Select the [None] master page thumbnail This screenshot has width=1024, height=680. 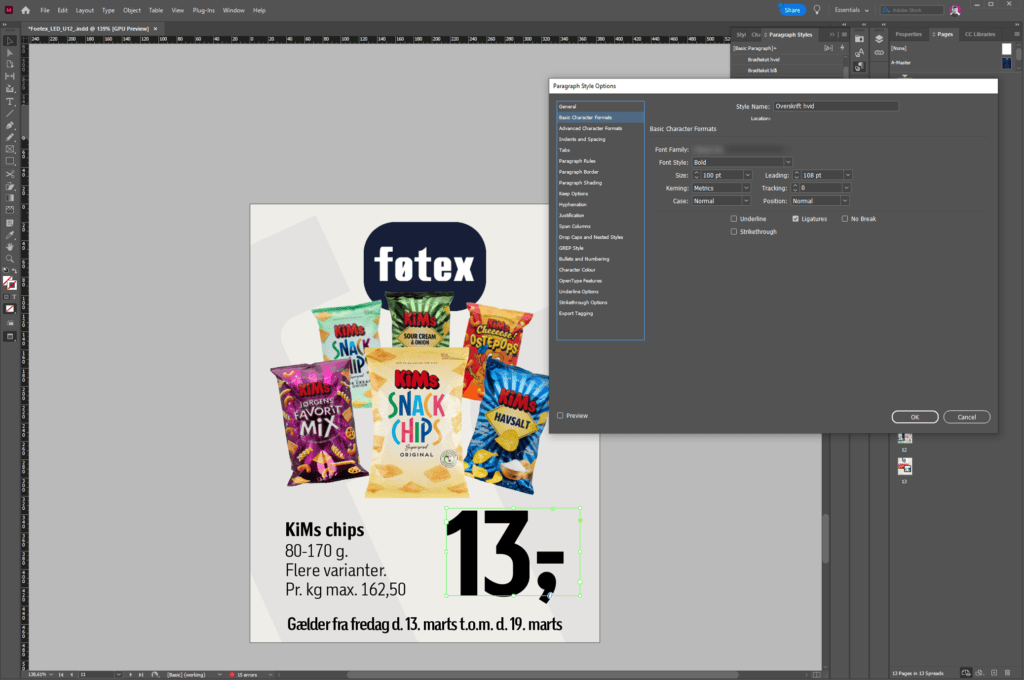pyautogui.click(x=1006, y=48)
